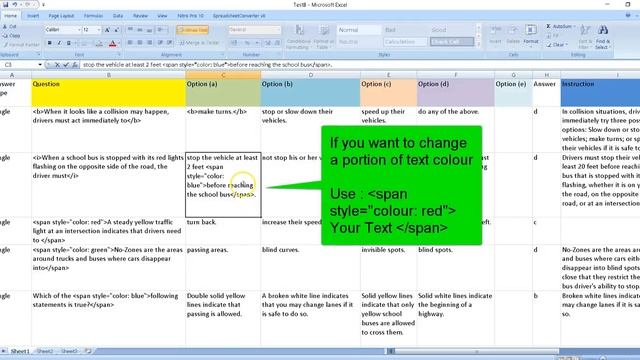Expand the cell Styles gallery arrow
Screen dimensions: 640x360
pyautogui.click(x=478, y=44)
